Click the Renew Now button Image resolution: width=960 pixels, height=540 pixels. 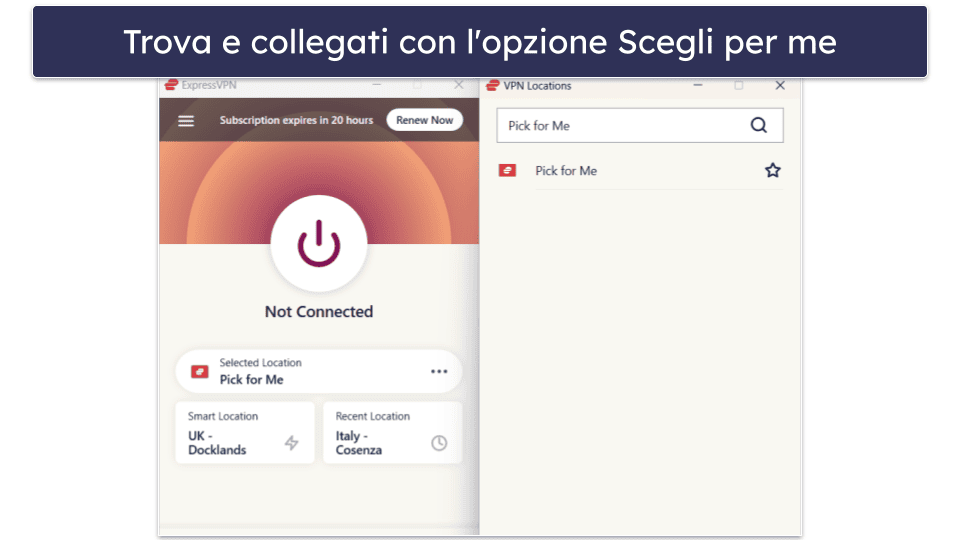pyautogui.click(x=424, y=120)
